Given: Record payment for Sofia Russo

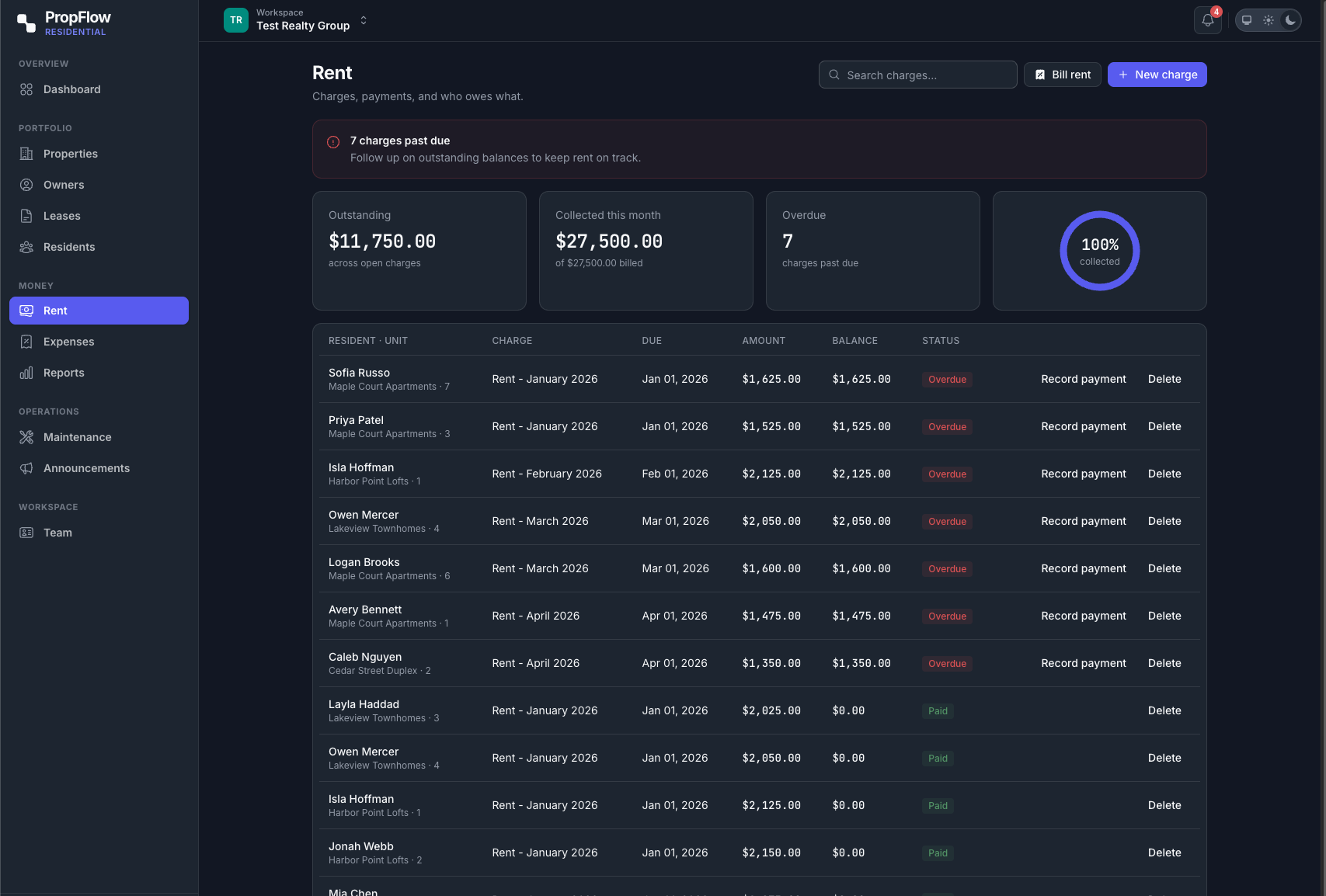Looking at the screenshot, I should [1084, 379].
